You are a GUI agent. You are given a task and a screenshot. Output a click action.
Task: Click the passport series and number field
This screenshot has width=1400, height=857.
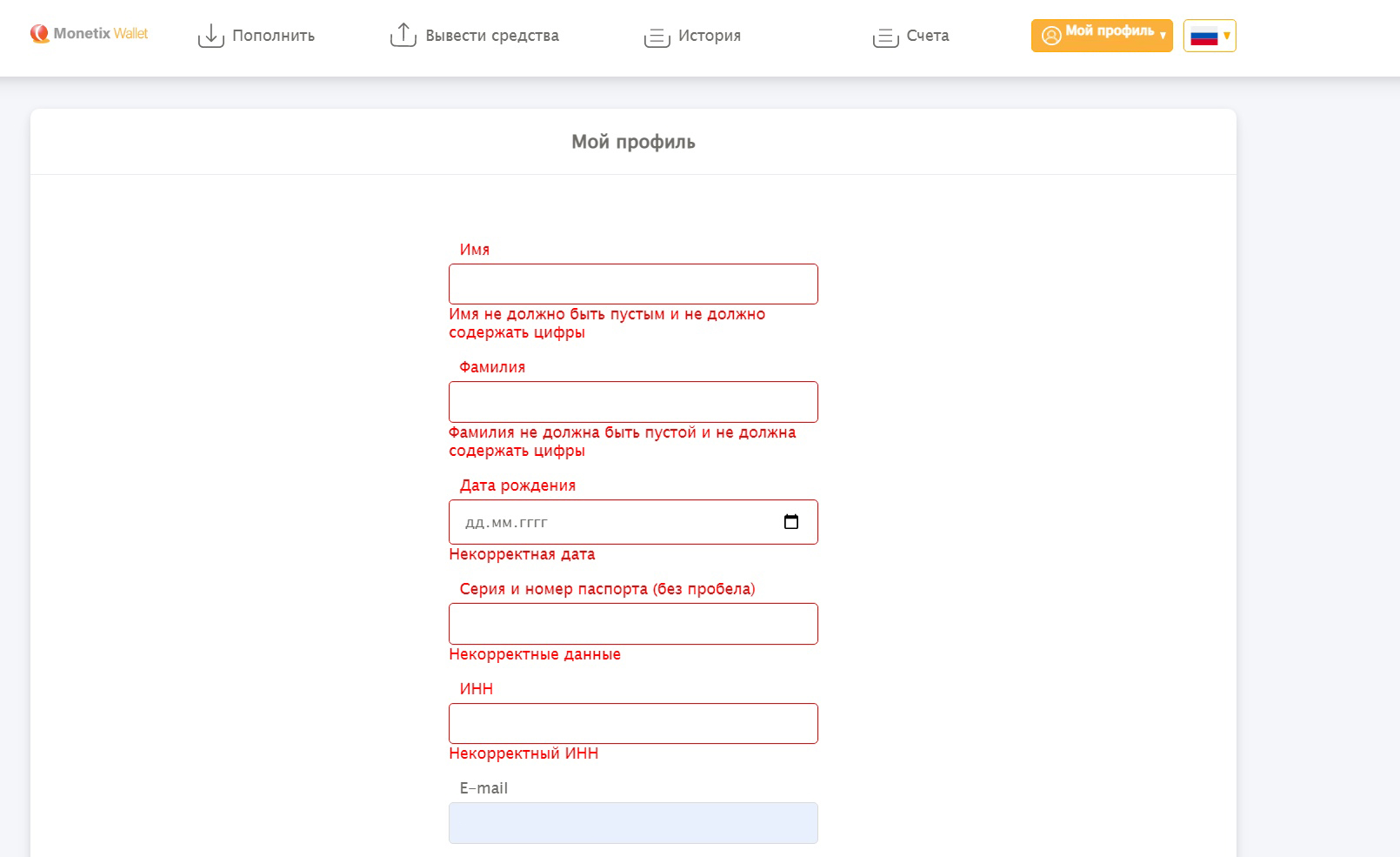click(633, 624)
